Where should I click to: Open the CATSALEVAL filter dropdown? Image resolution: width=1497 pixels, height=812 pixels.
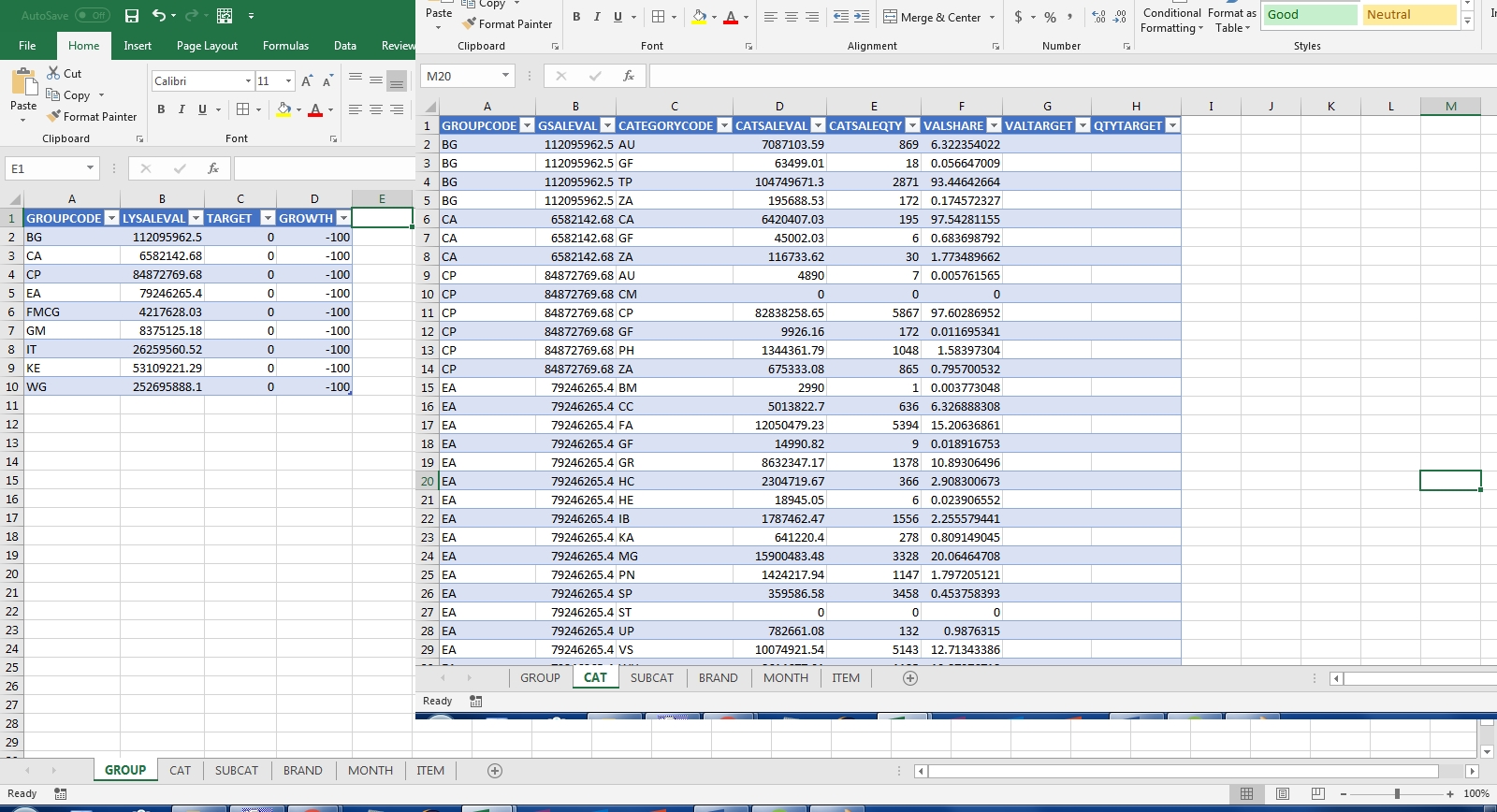pos(818,125)
